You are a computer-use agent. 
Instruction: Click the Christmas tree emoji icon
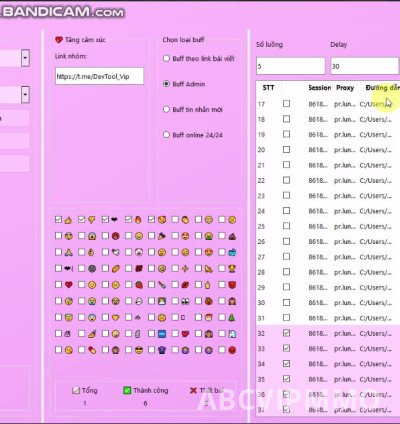pyautogui.click(x=232, y=317)
